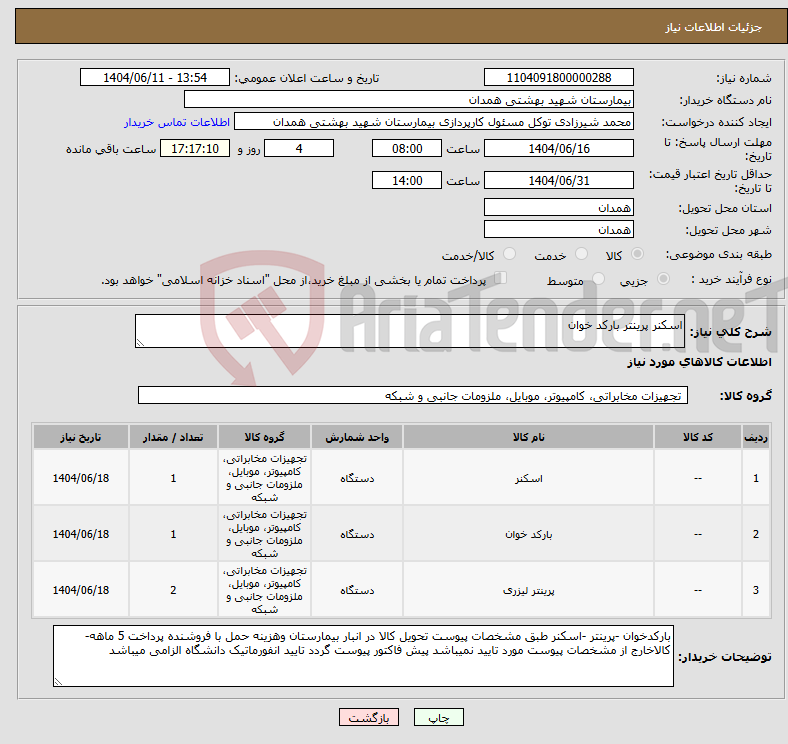Screen dimensions: 788x744
Task: Click the تاریخ نیاز column header
Action: pyautogui.click(x=81, y=437)
